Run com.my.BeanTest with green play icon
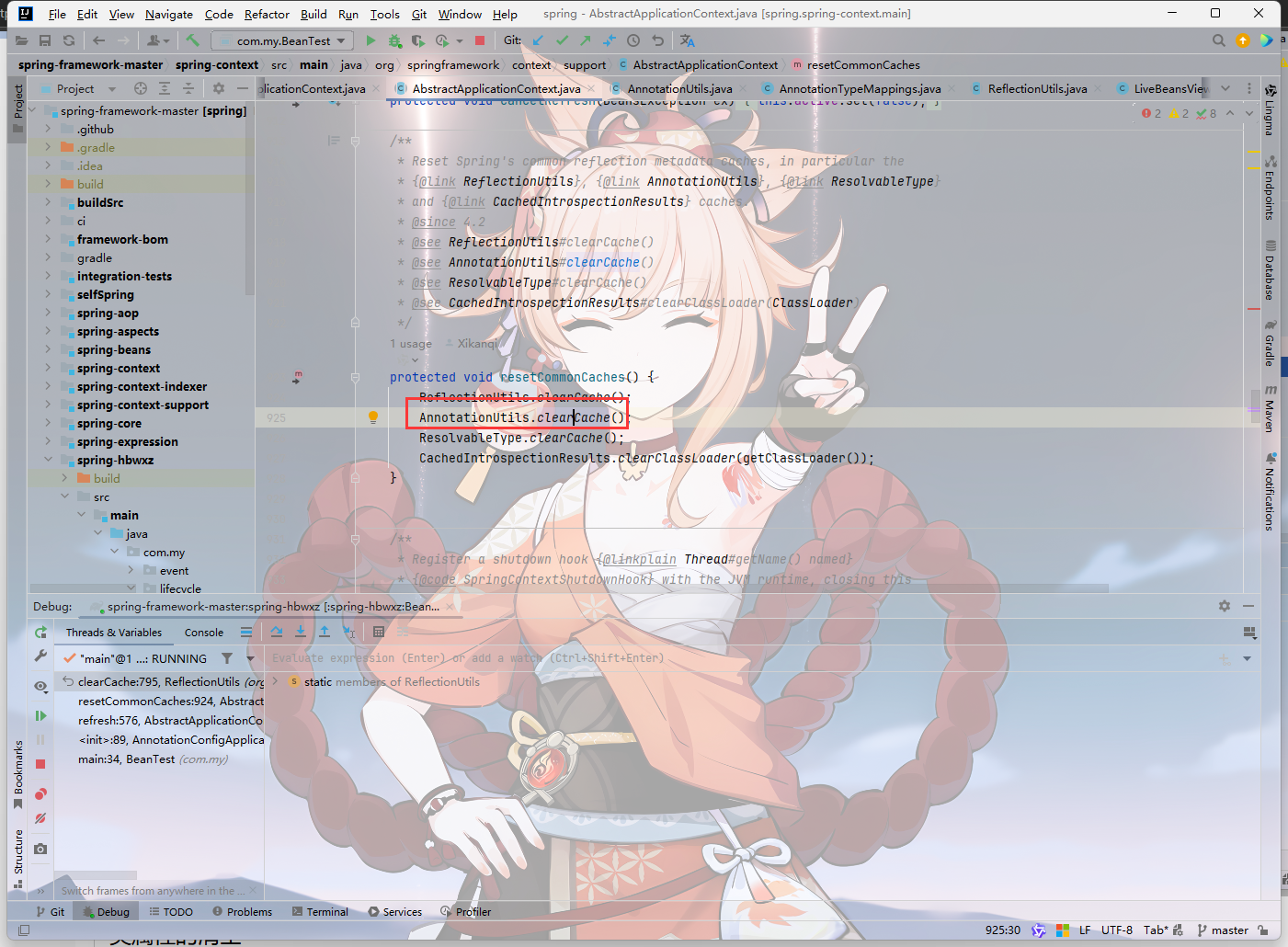 pos(370,40)
